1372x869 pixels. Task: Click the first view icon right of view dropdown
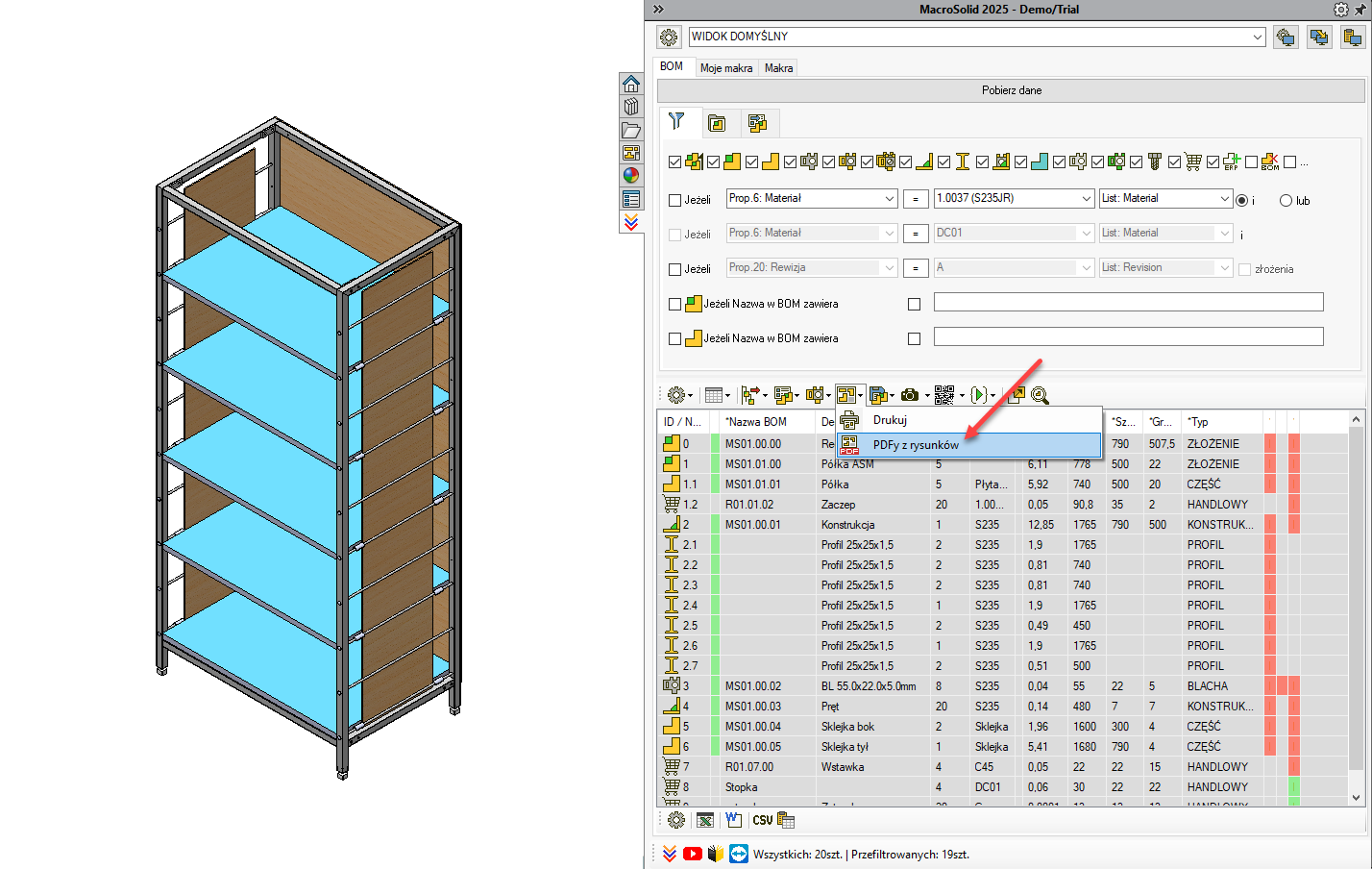pos(1285,37)
